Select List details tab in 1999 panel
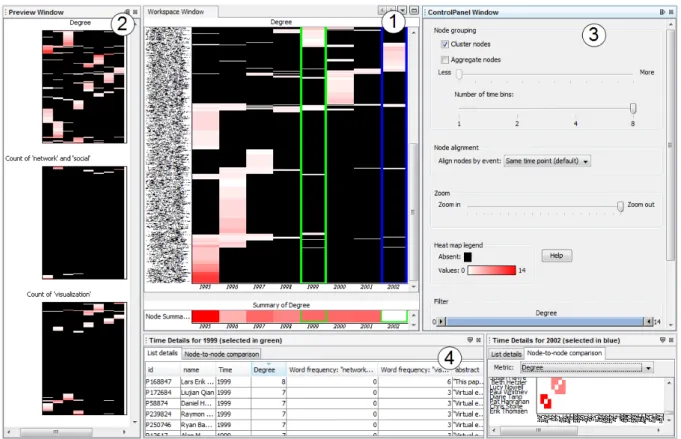The image size is (681, 439). [x=162, y=353]
